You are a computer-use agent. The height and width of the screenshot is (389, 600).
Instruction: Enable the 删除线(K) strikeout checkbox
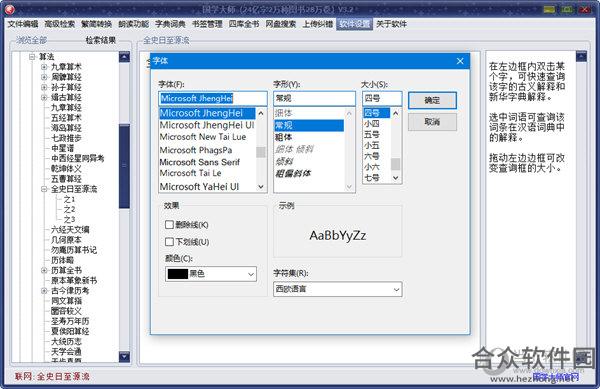coord(169,225)
